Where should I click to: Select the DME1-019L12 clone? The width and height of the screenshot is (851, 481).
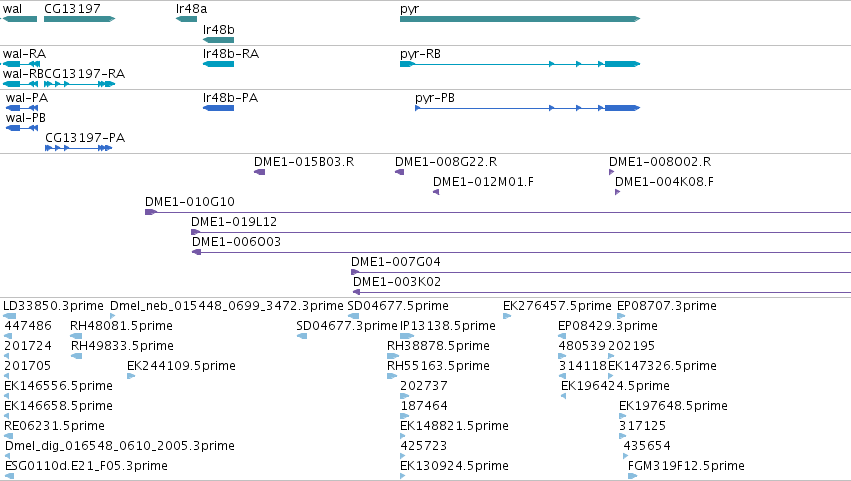point(521,232)
